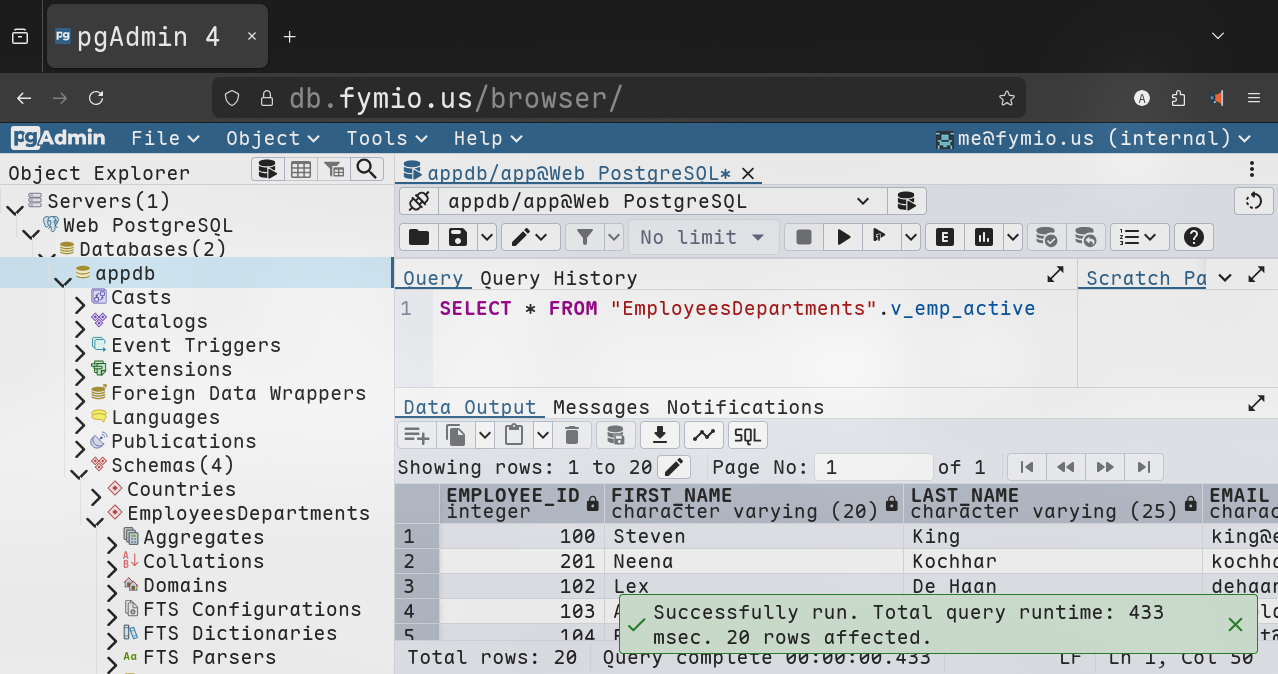The width and height of the screenshot is (1278, 674).
Task: Click the Open File folder icon
Action: (419, 237)
